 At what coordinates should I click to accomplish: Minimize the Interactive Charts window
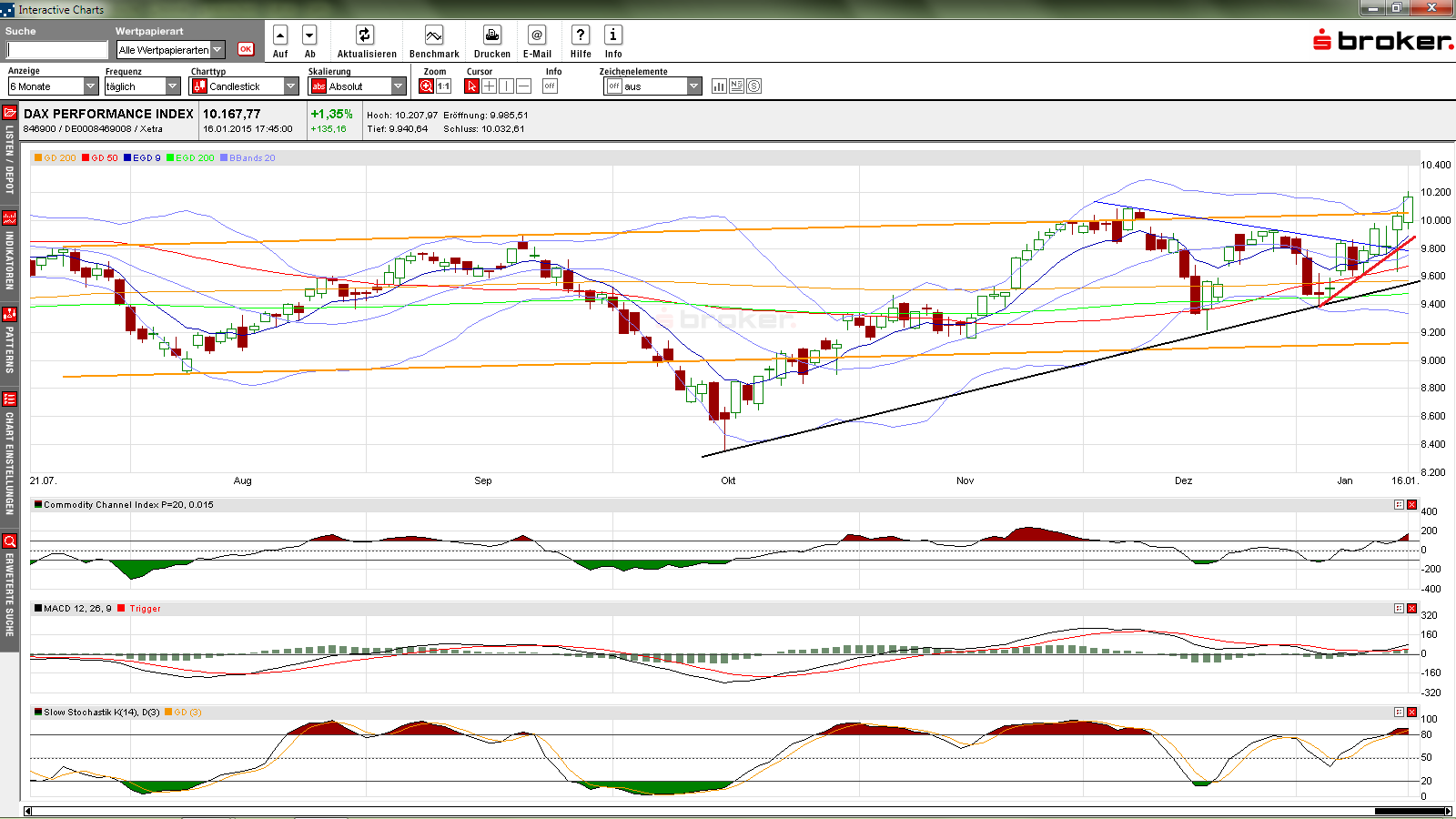tap(1372, 8)
